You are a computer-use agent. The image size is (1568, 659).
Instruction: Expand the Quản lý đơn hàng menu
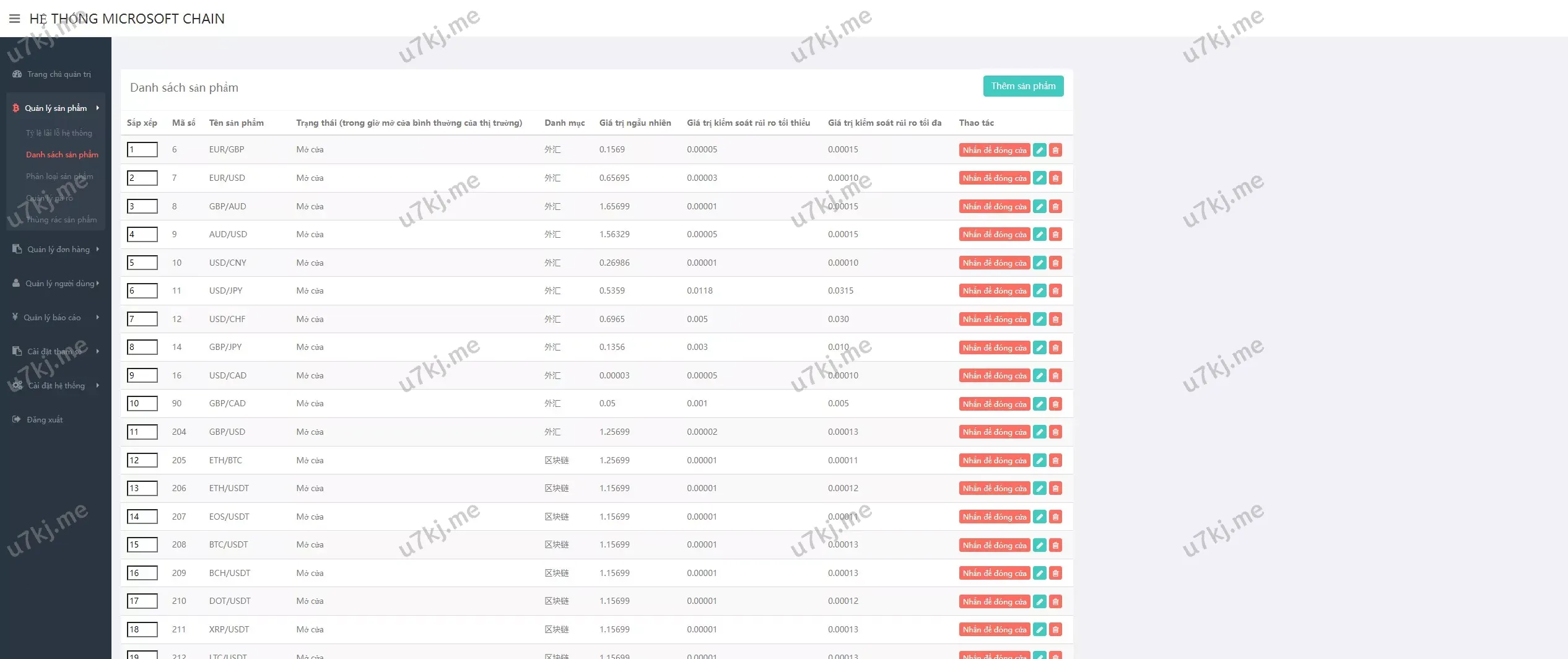pyautogui.click(x=56, y=249)
